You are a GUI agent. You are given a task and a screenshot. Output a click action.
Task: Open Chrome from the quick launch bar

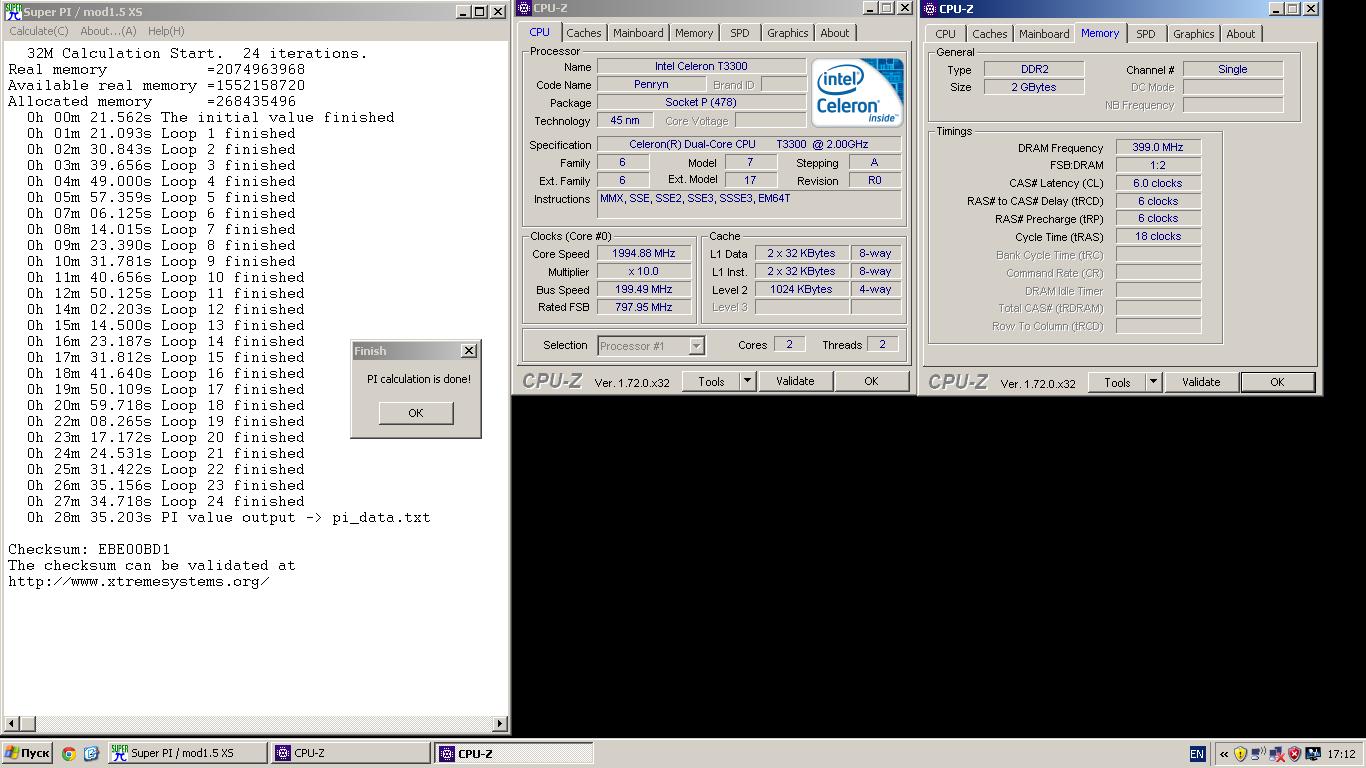(x=69, y=754)
